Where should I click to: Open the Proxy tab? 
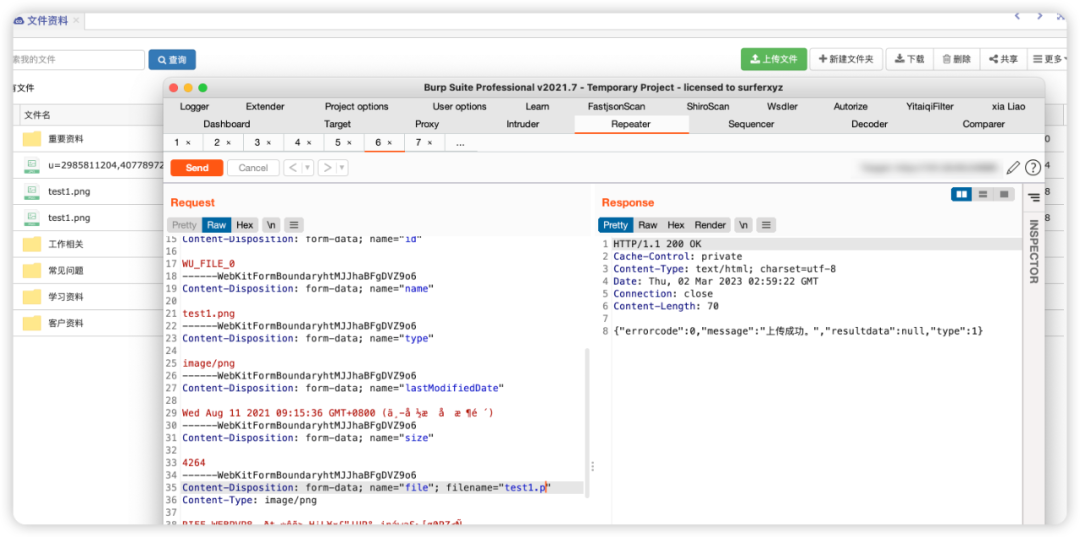click(427, 124)
